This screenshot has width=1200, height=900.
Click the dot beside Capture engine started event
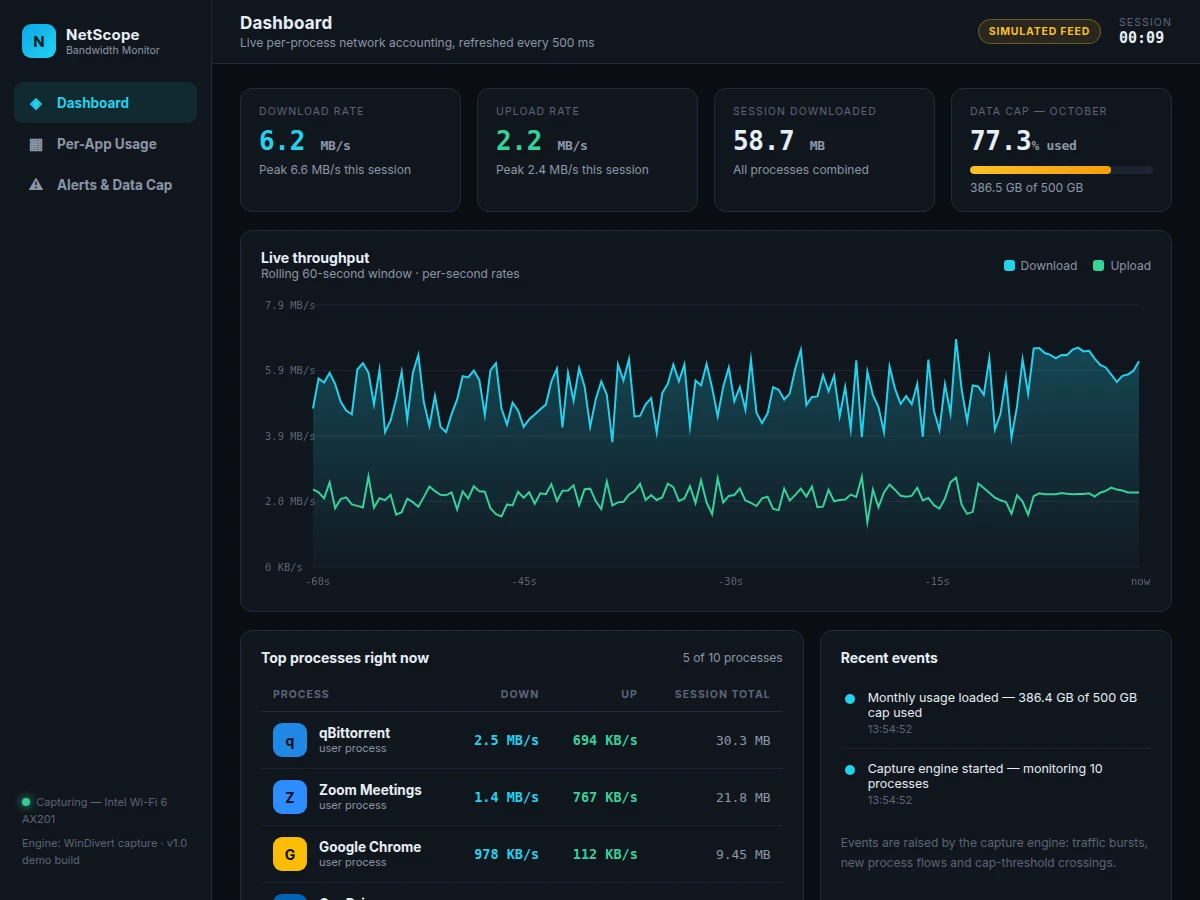pyautogui.click(x=850, y=769)
